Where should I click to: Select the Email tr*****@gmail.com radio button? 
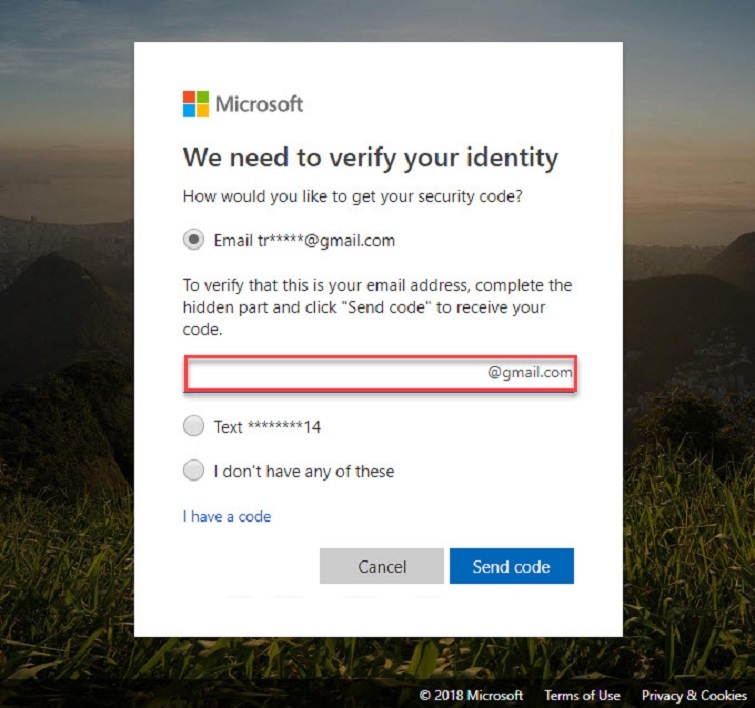(x=194, y=239)
